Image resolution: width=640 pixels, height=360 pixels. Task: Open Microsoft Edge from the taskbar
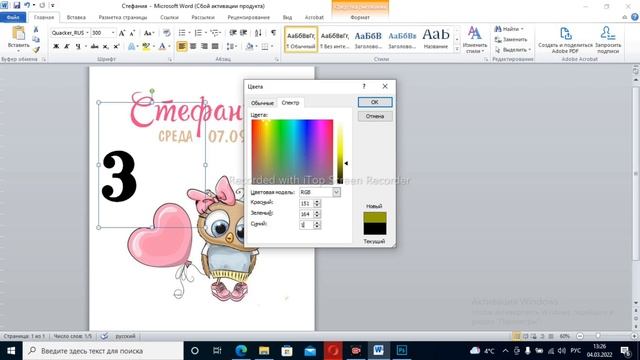coord(241,351)
